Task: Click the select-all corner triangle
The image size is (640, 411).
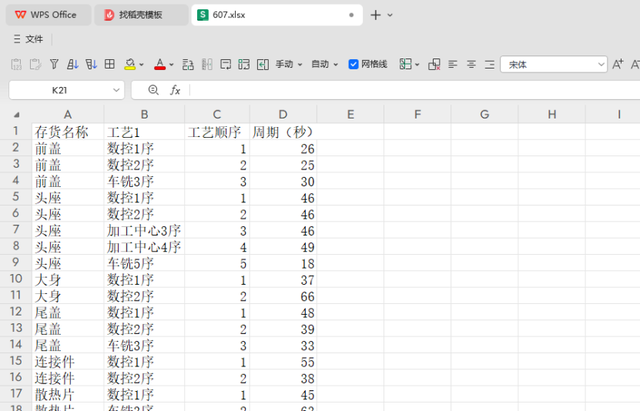Action: 16,115
